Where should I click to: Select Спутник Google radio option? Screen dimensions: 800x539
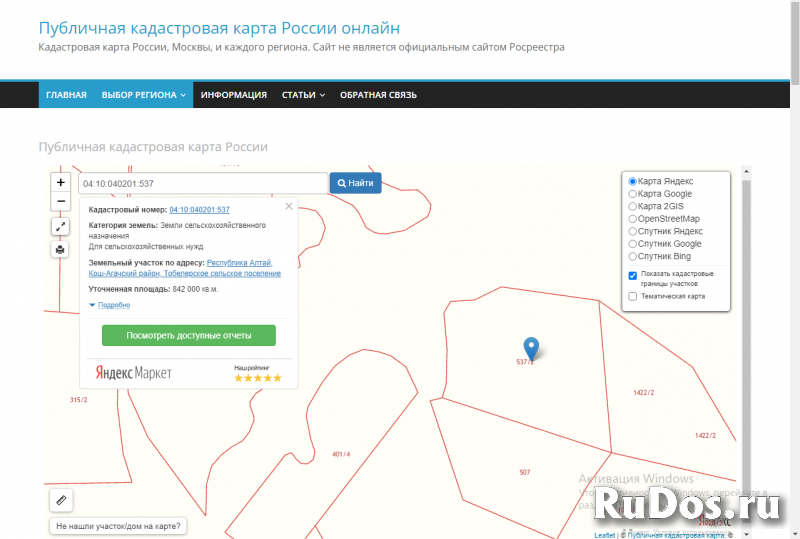click(633, 244)
